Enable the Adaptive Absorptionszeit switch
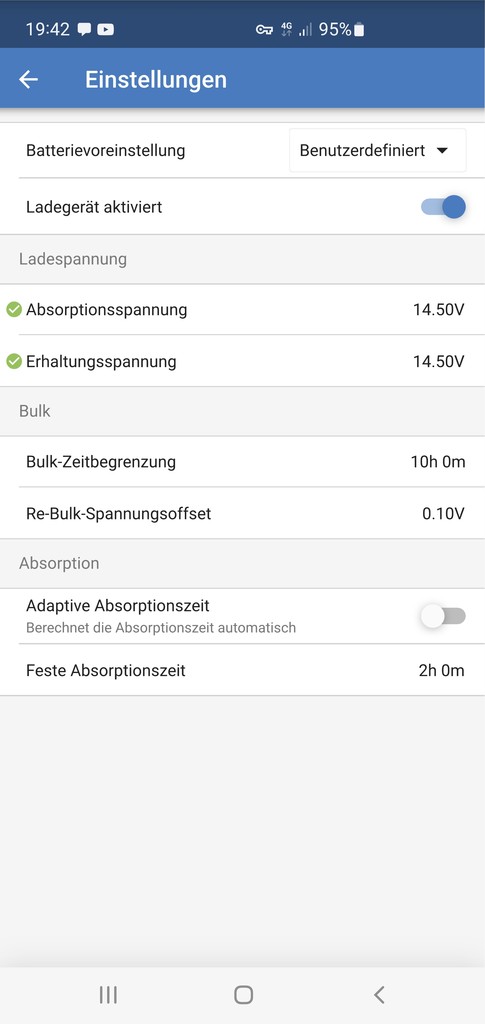Image resolution: width=485 pixels, height=1024 pixels. [x=443, y=616]
